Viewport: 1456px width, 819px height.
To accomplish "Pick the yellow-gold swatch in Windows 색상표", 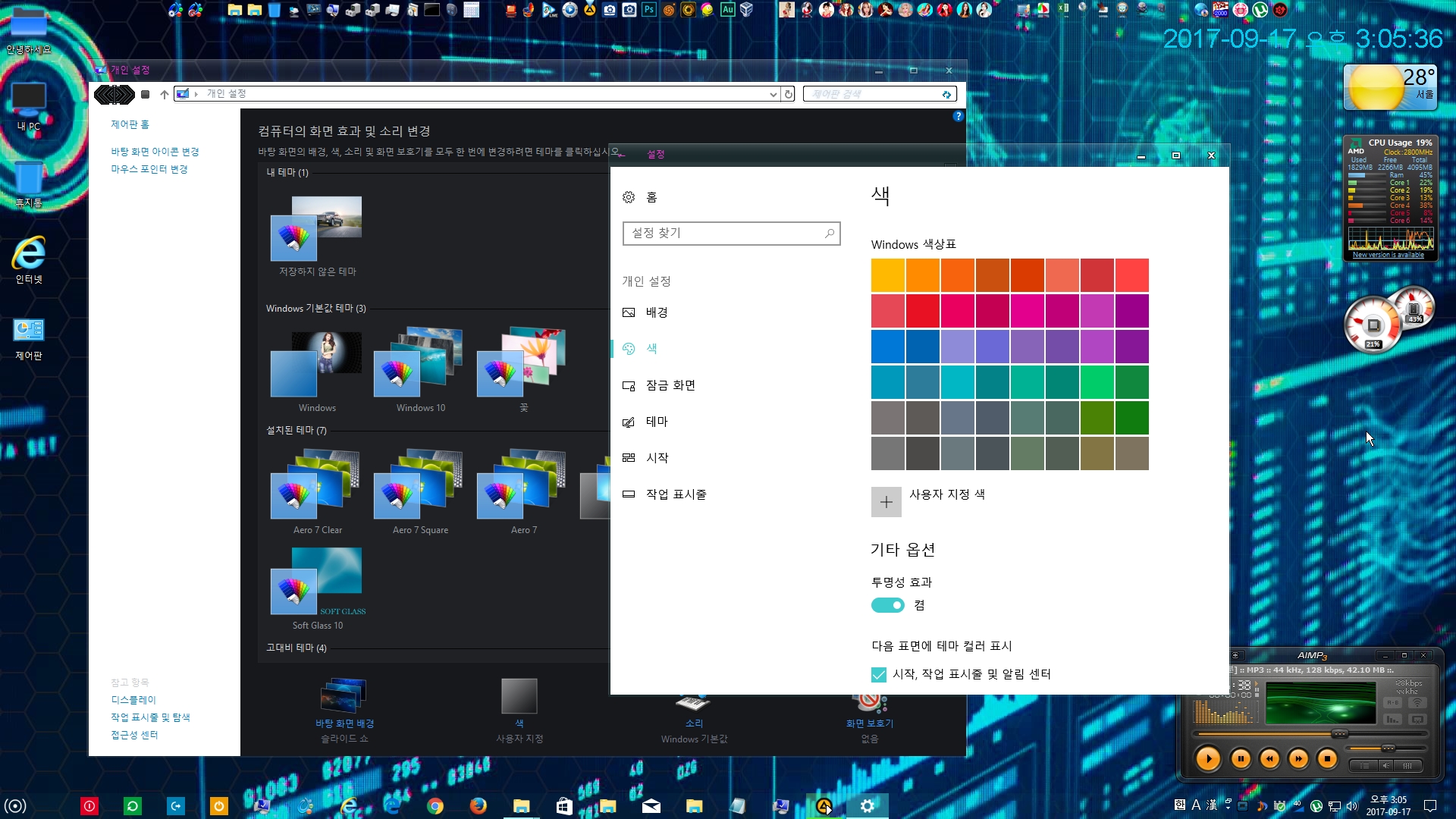I will pyautogui.click(x=888, y=275).
